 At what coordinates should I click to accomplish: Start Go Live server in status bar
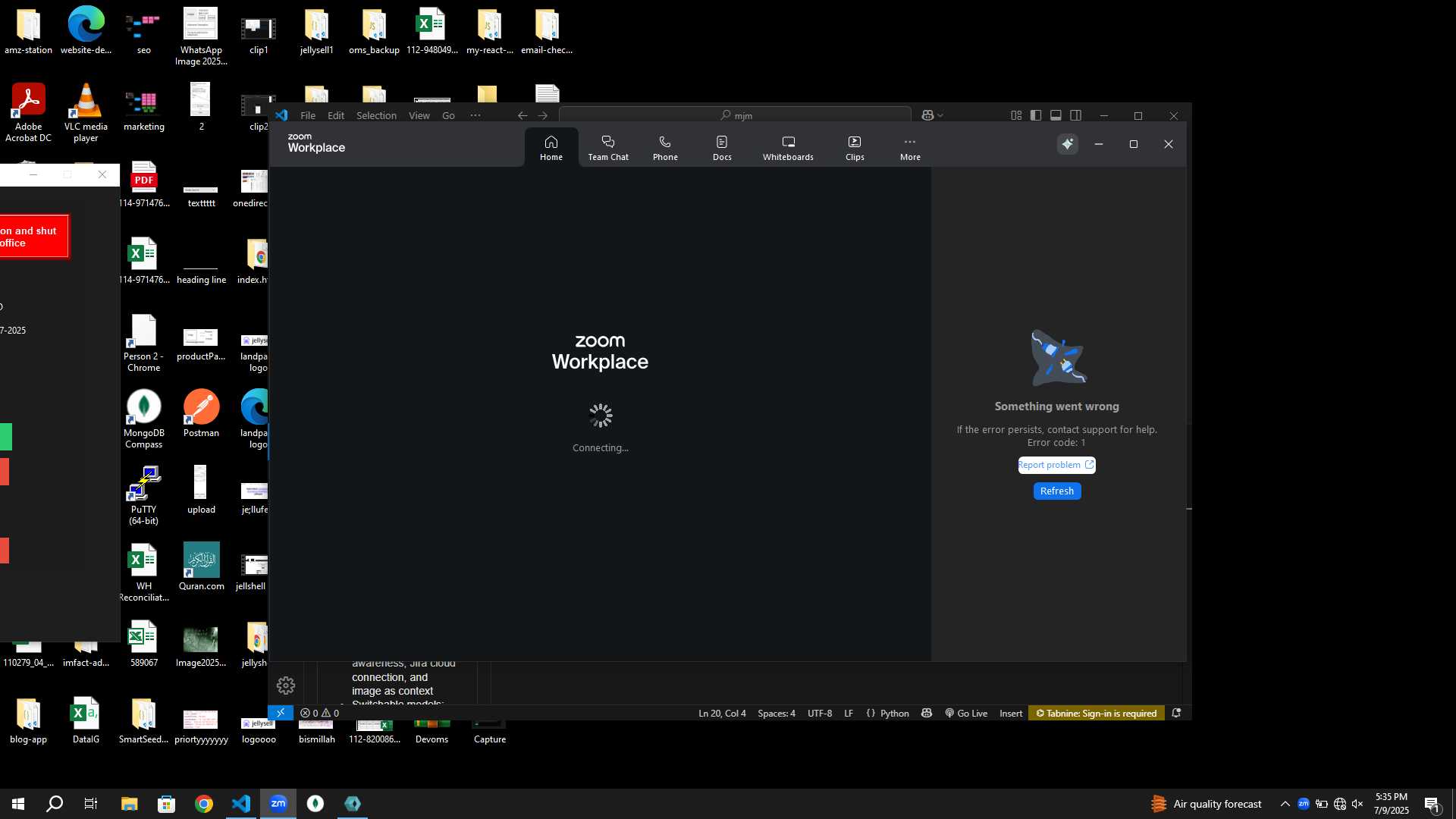coord(966,713)
